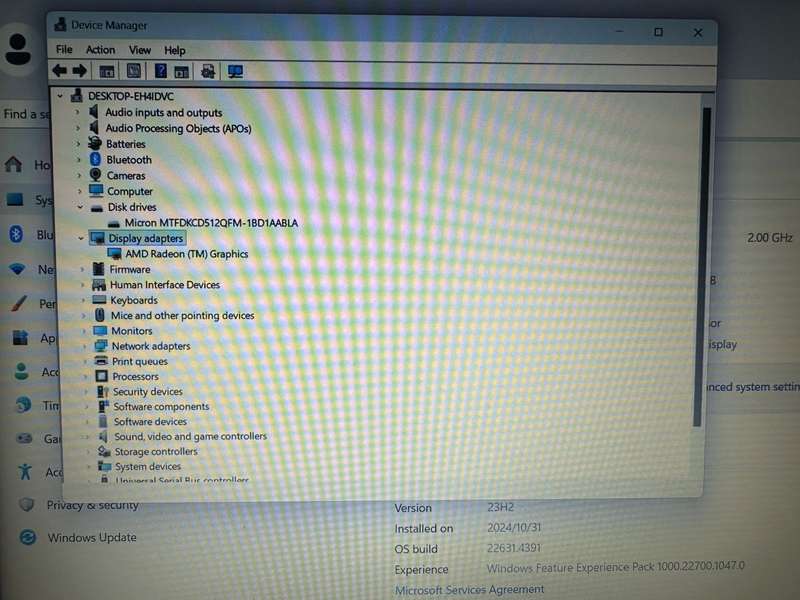Collapse the Disk drives node
The height and width of the screenshot is (600, 800).
80,207
